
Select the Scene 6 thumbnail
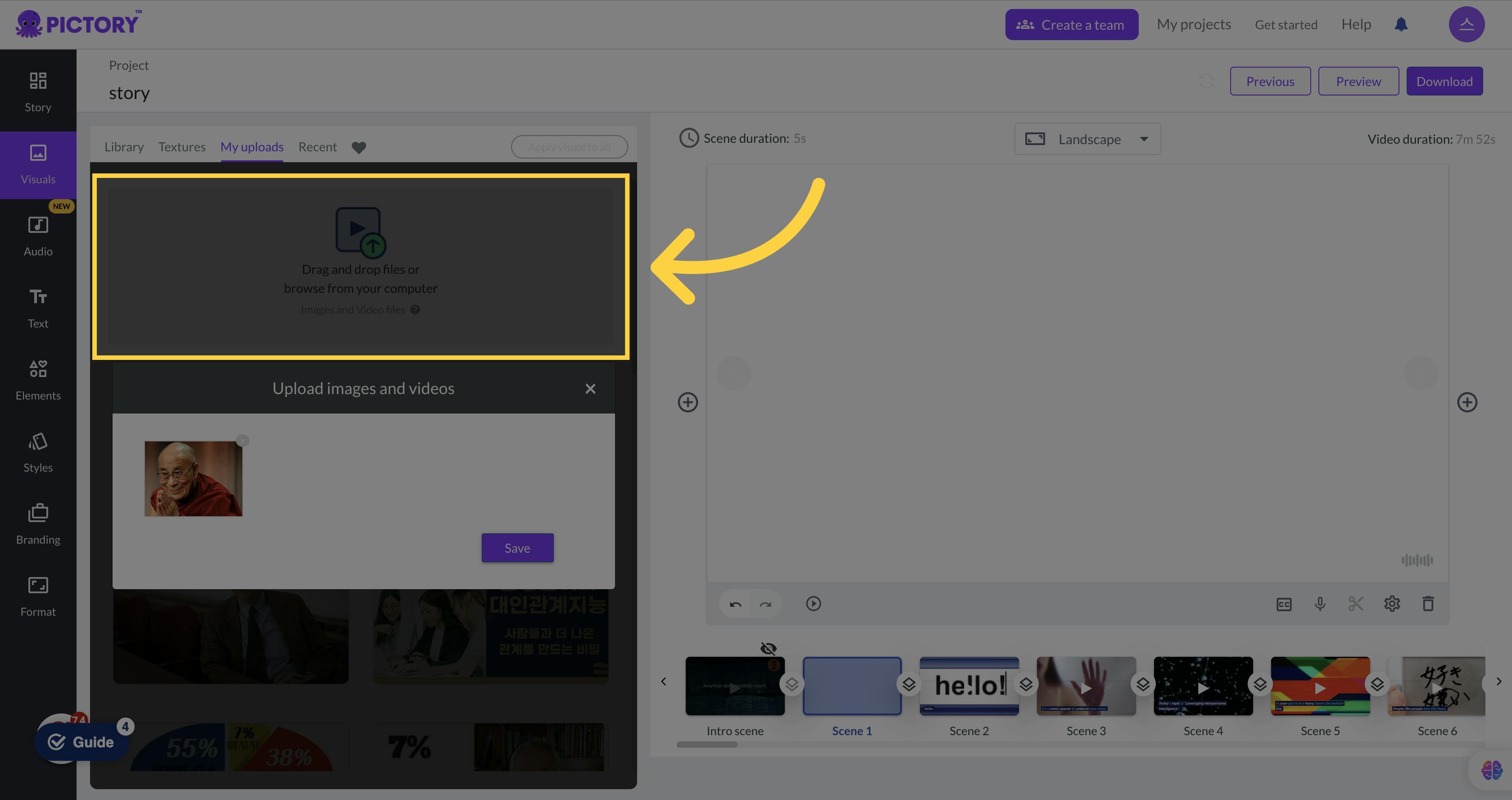(x=1436, y=686)
